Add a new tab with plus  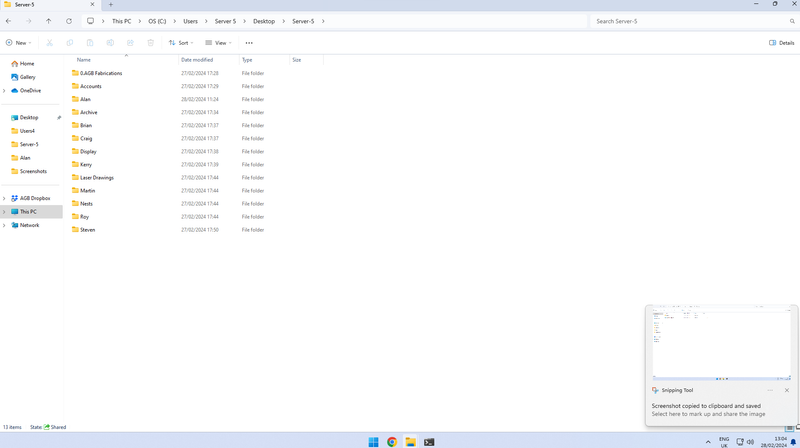[111, 5]
